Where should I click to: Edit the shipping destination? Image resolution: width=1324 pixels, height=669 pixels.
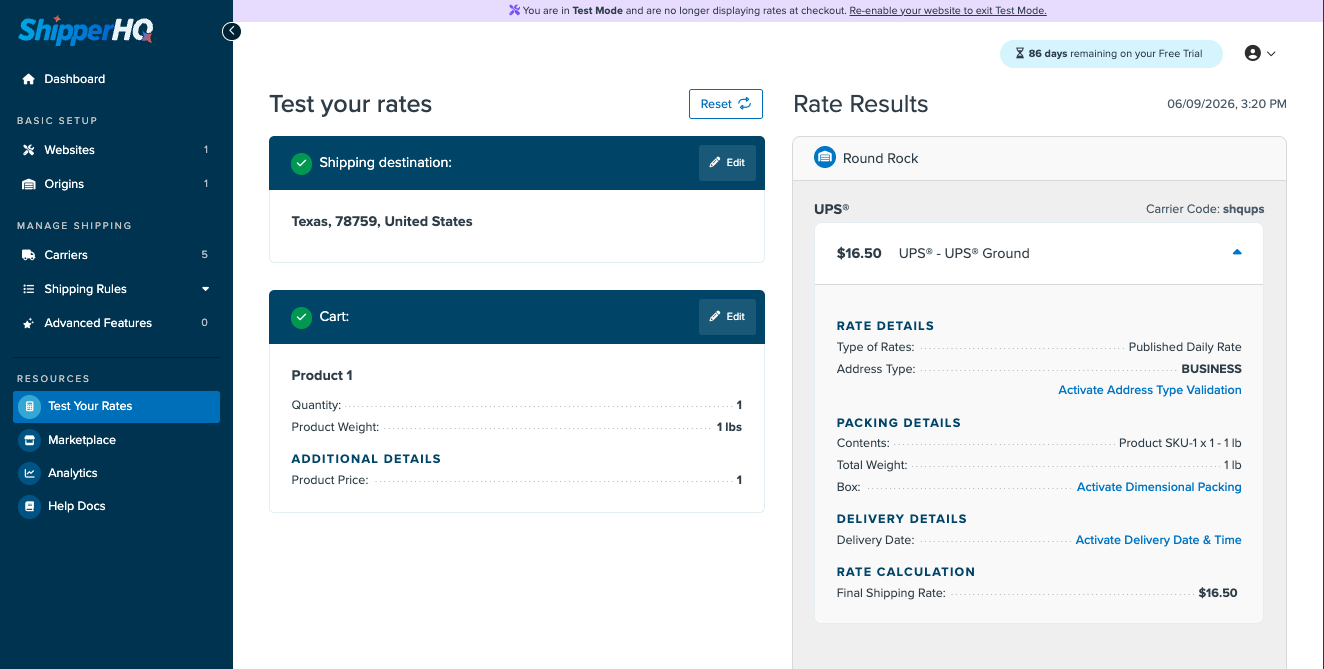[727, 163]
